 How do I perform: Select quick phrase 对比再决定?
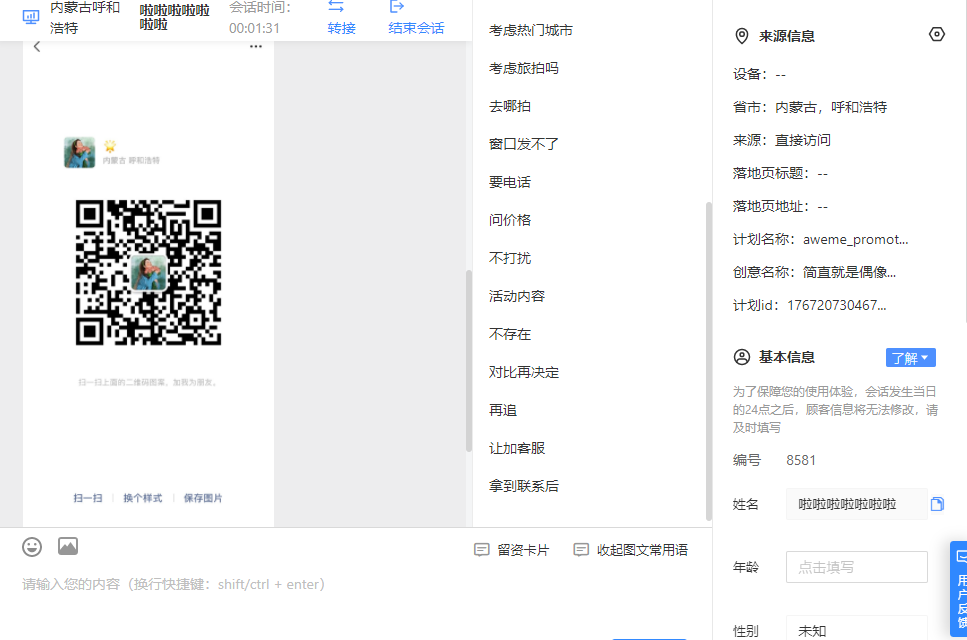coord(524,372)
